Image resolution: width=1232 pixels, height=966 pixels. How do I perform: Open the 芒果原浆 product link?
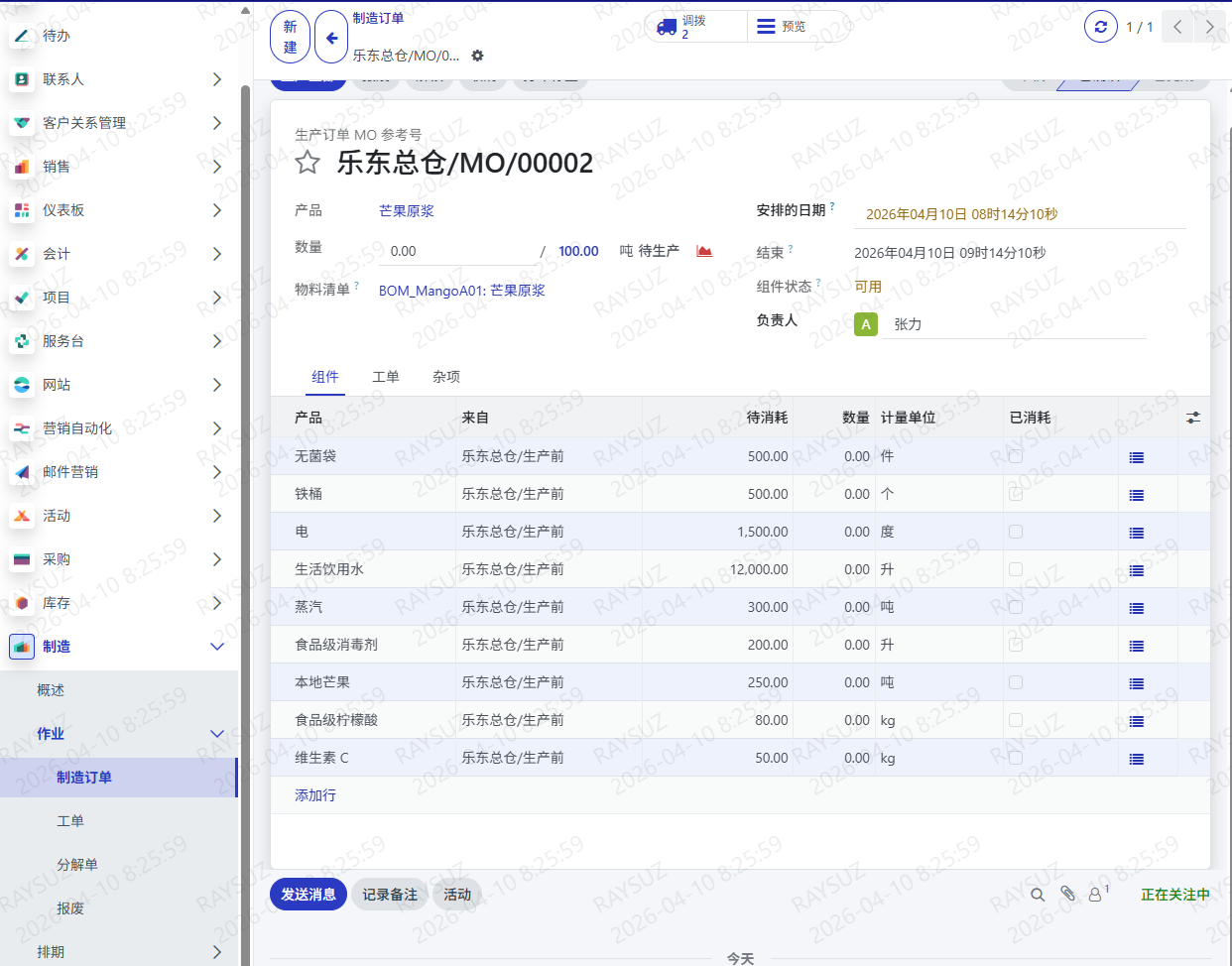[x=407, y=211]
